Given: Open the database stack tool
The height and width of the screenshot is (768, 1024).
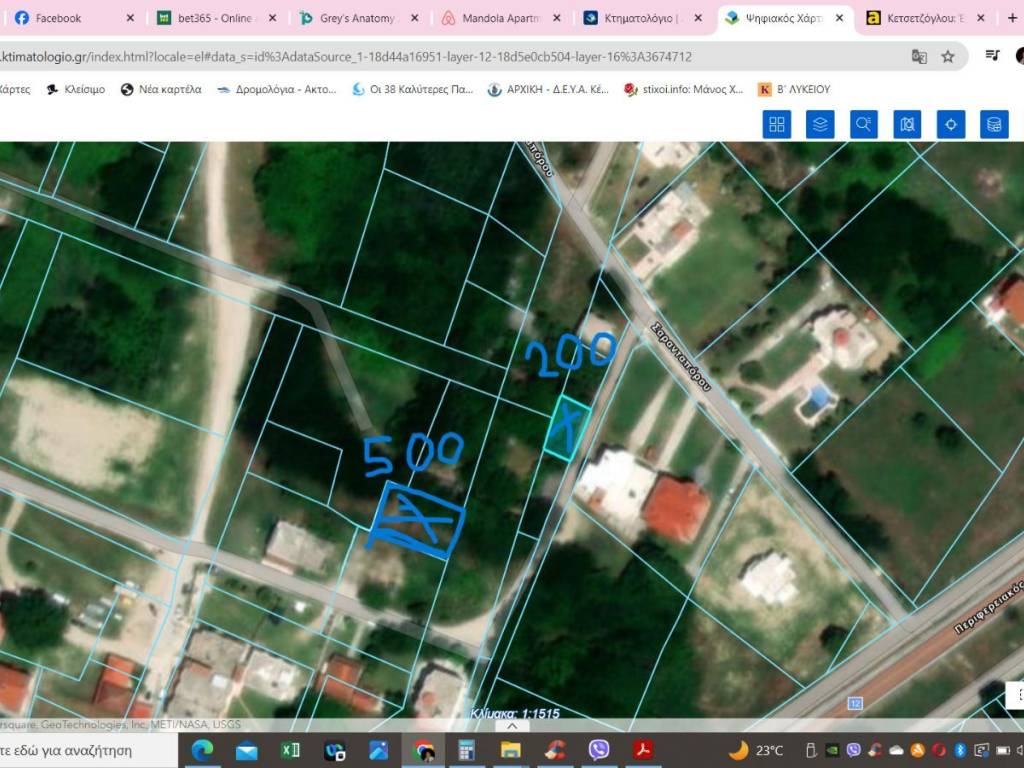Looking at the screenshot, I should click(993, 124).
